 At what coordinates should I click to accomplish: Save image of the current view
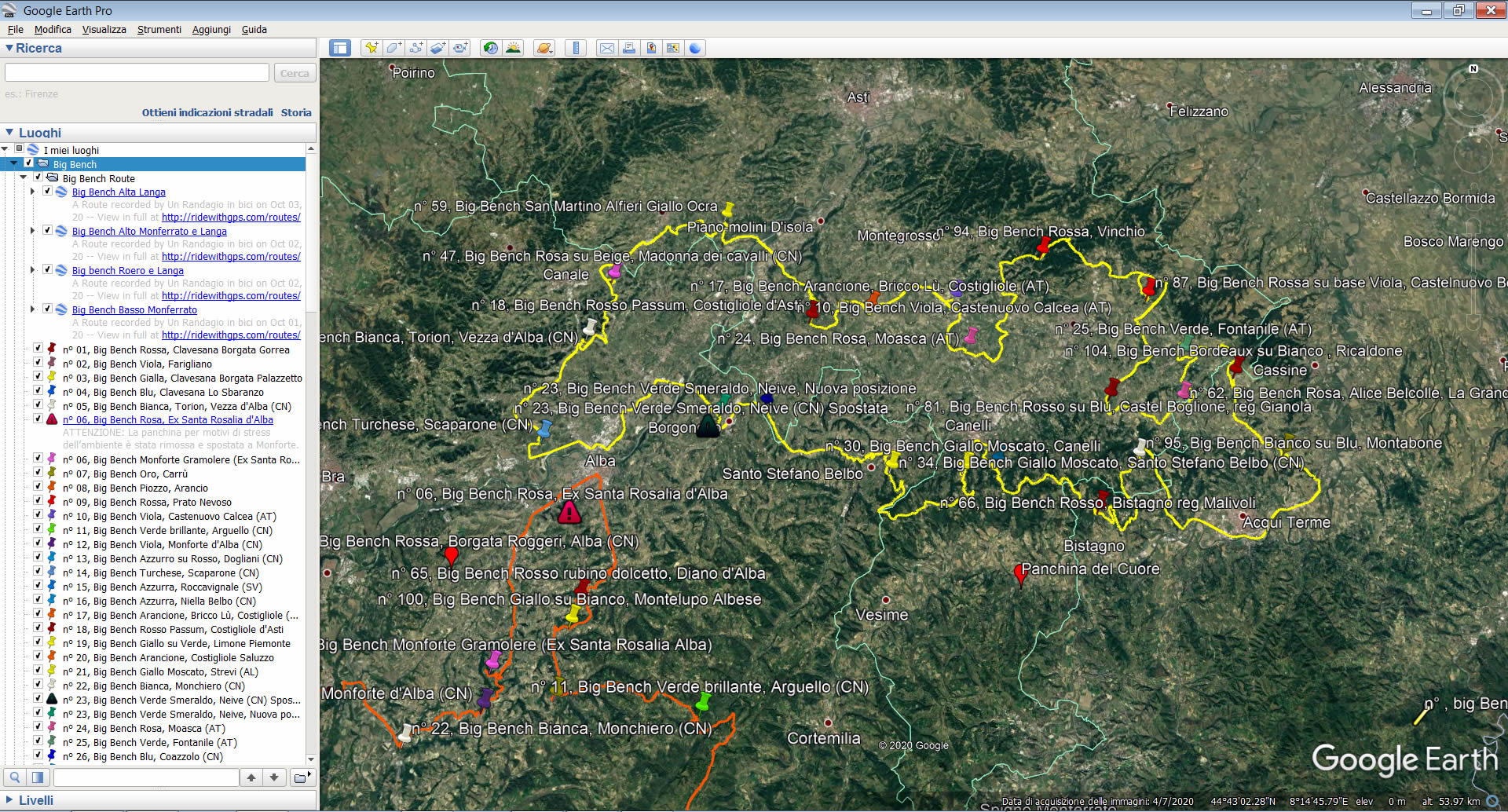click(651, 48)
